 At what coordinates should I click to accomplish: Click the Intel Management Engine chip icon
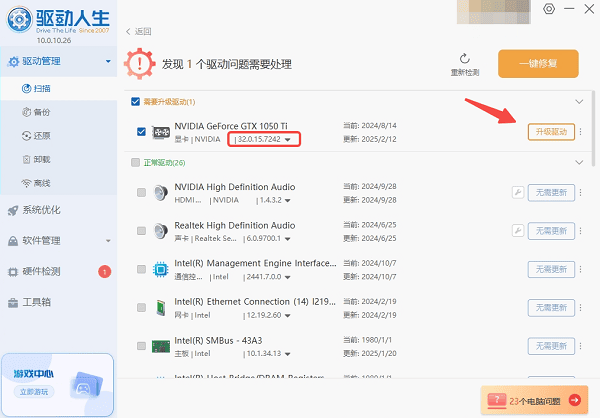point(161,269)
